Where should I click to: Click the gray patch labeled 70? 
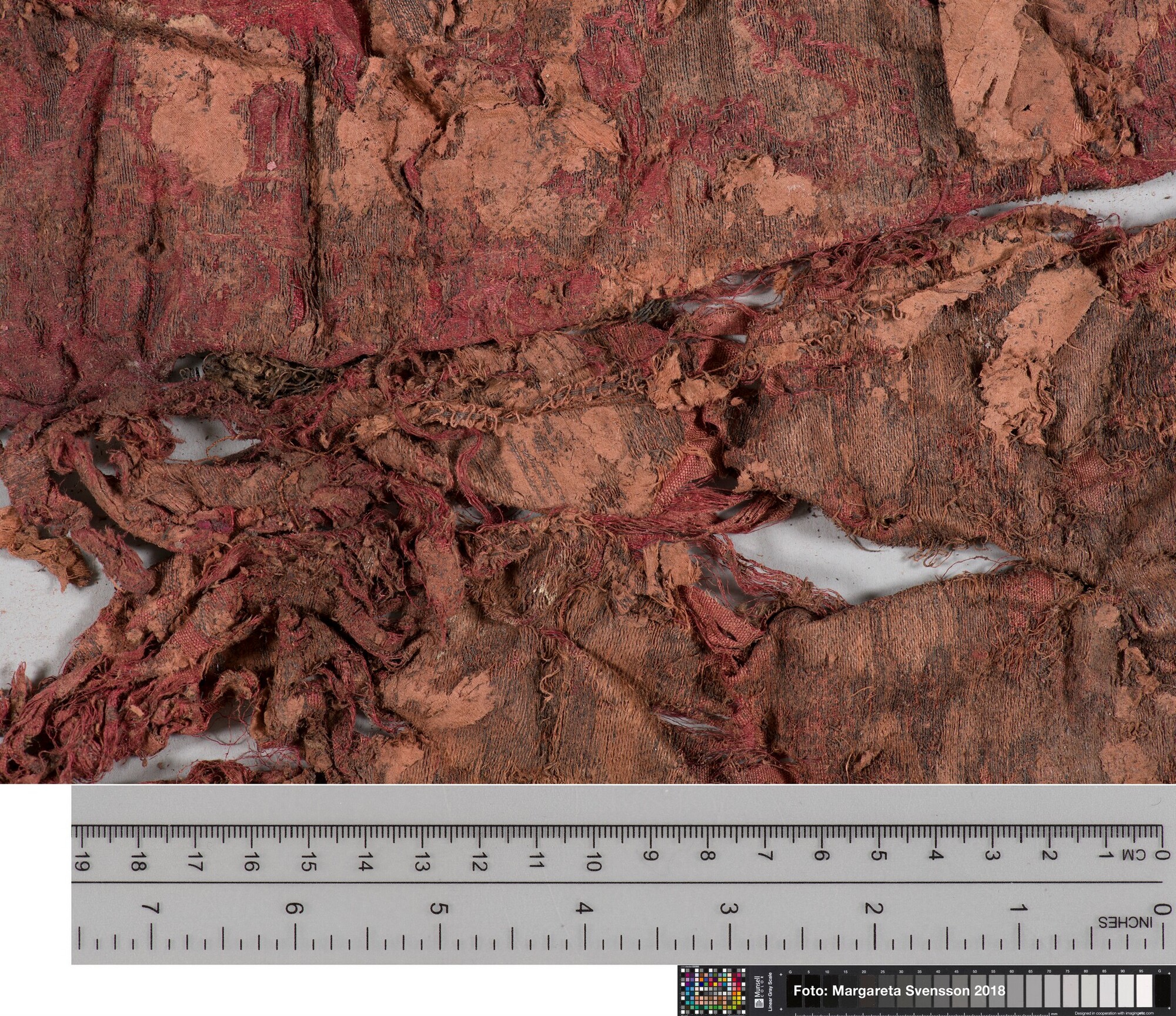pyautogui.click(x=1051, y=991)
